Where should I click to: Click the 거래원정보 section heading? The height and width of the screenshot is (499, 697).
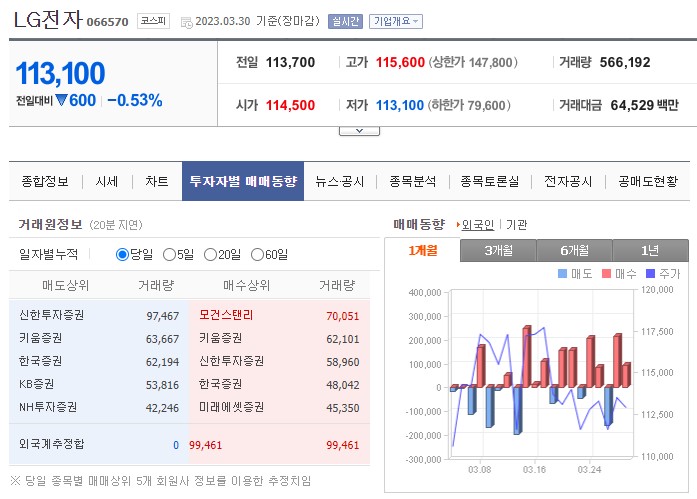coord(50,224)
